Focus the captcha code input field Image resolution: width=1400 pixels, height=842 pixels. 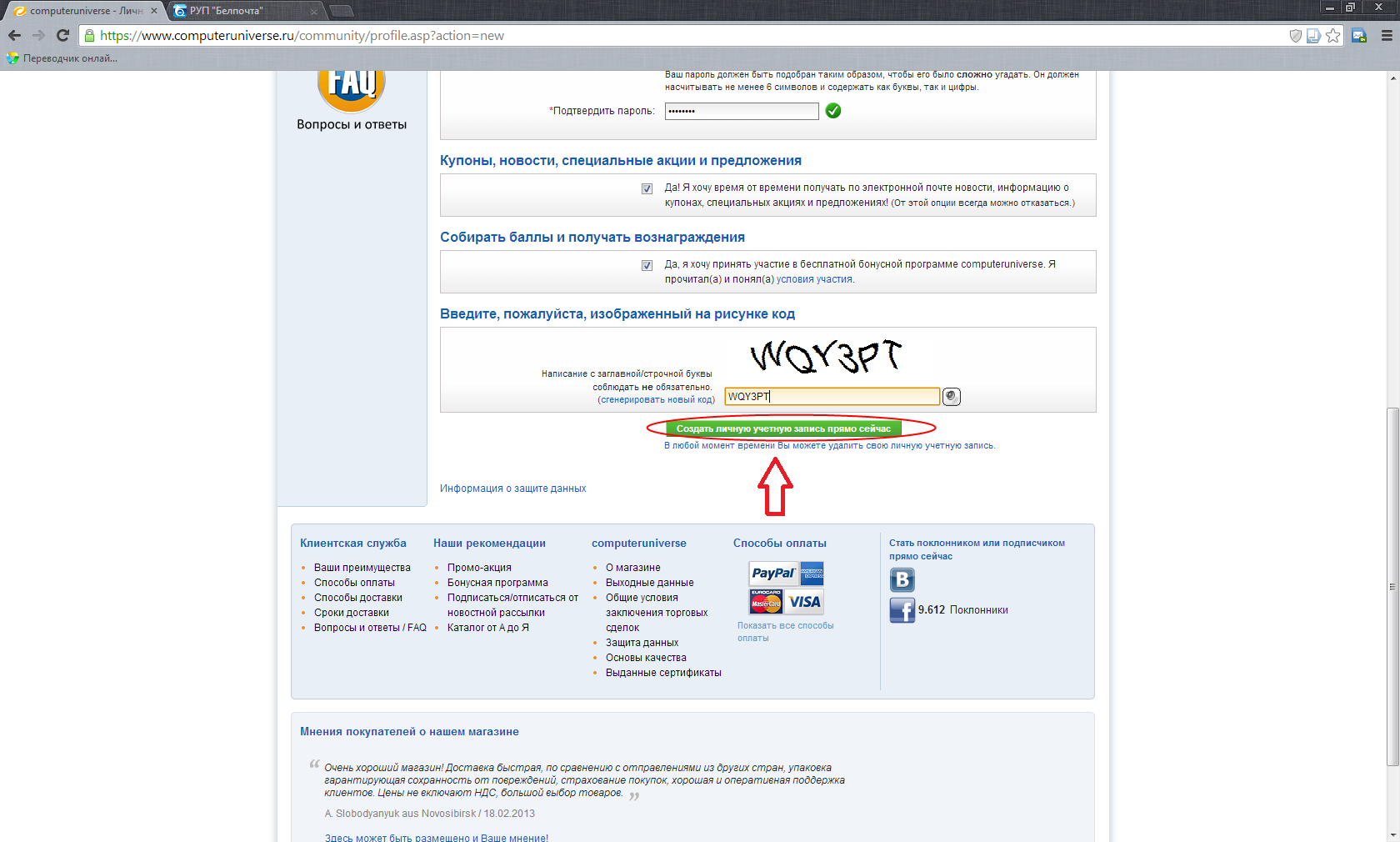(x=832, y=397)
